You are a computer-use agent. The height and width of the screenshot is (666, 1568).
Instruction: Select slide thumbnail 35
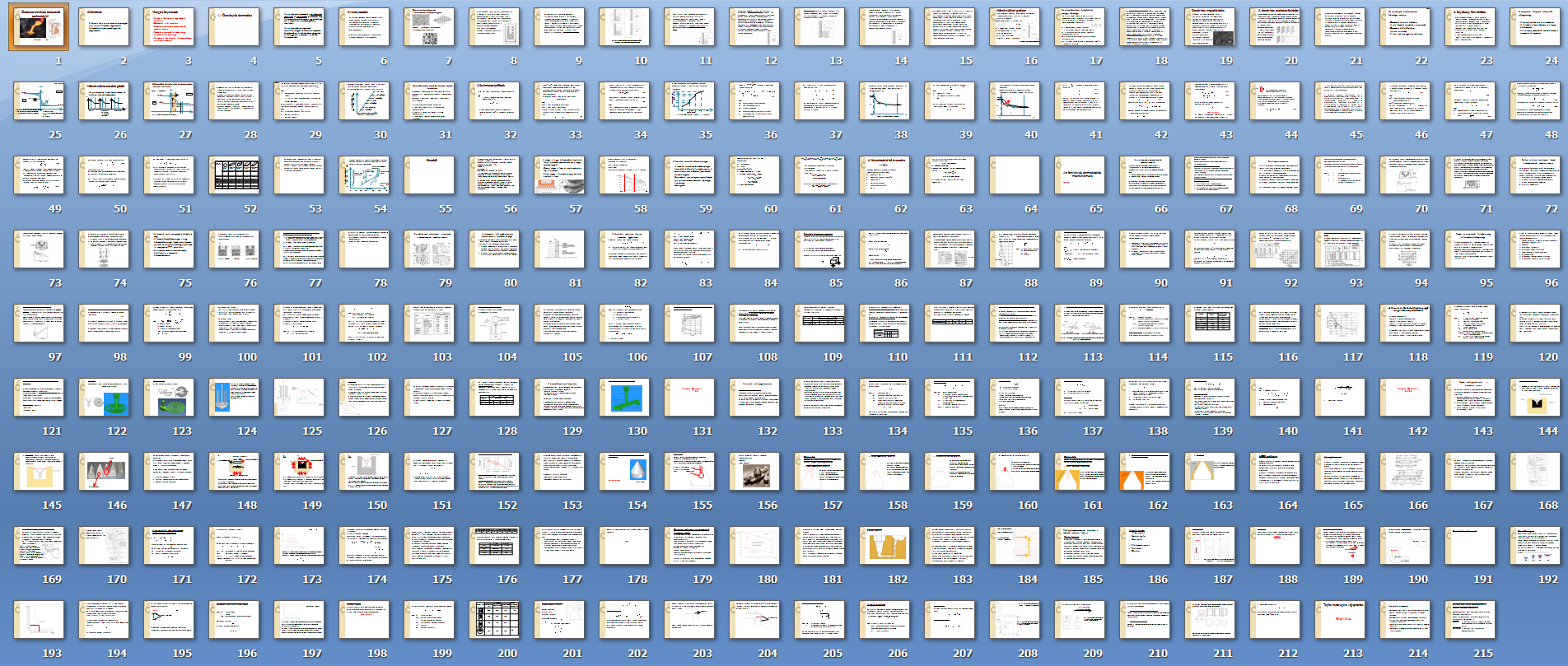click(x=689, y=101)
